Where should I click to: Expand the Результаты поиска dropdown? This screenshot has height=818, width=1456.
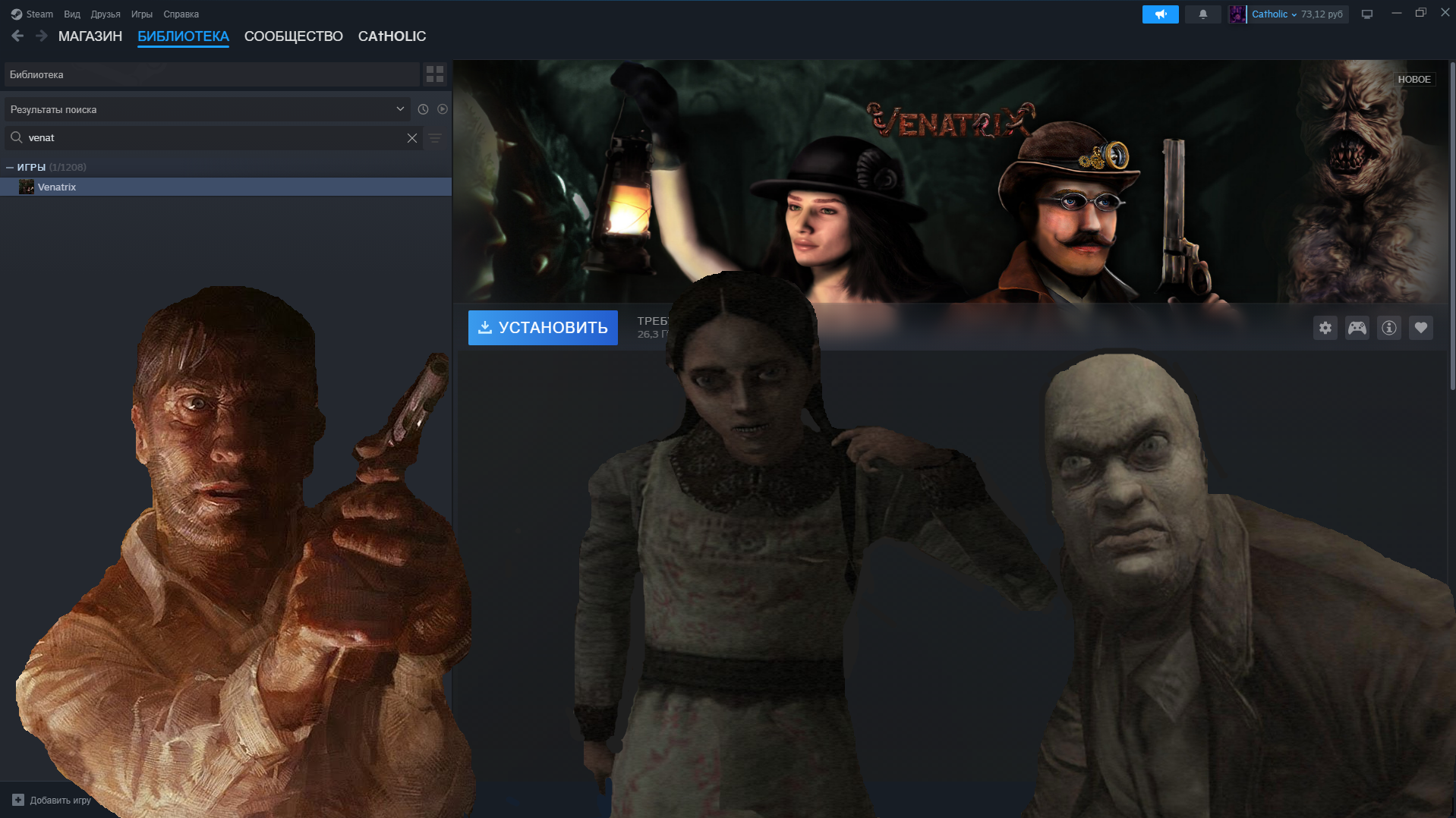(x=207, y=109)
